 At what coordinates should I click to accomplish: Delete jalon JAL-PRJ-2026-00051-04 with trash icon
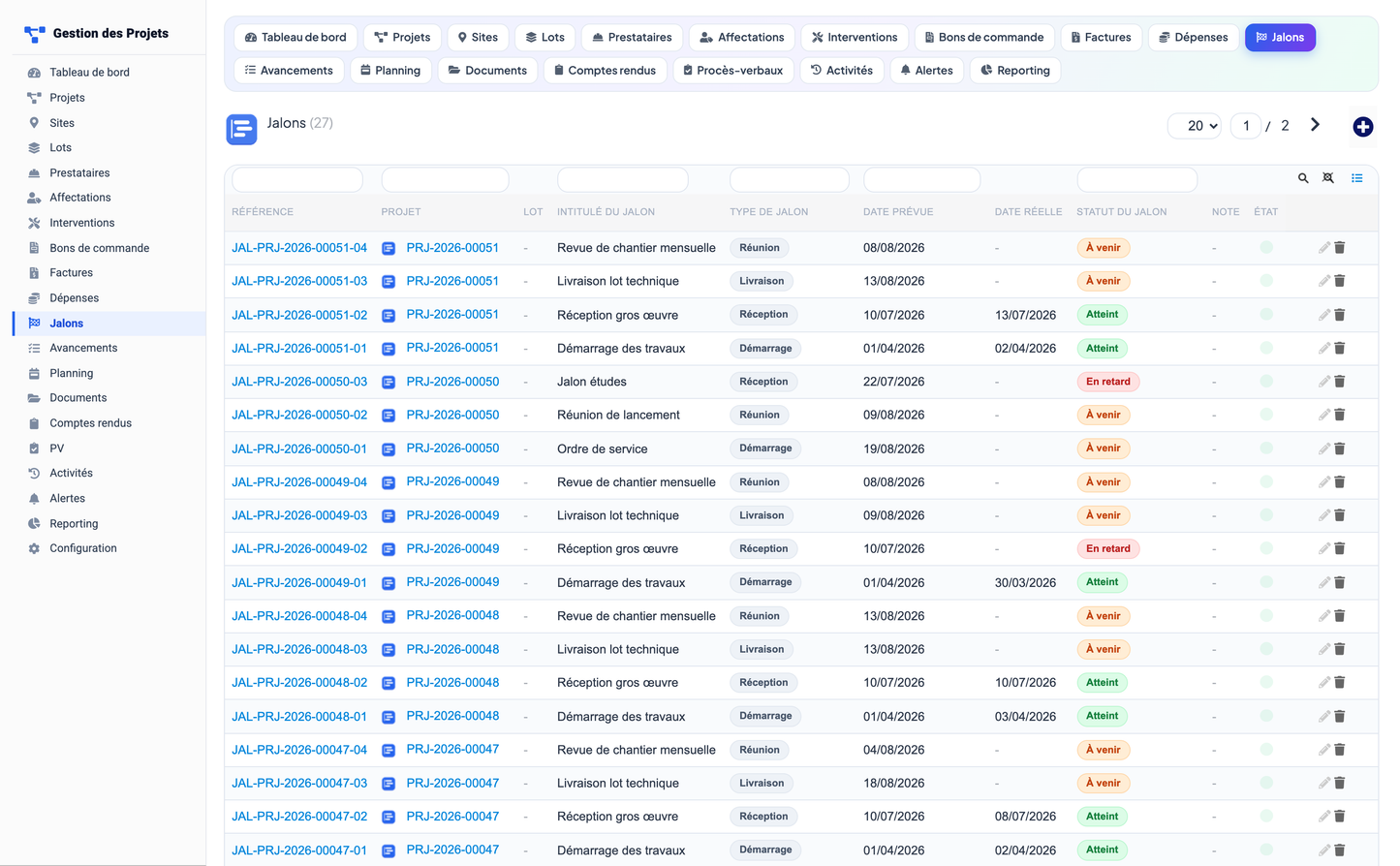1340,248
